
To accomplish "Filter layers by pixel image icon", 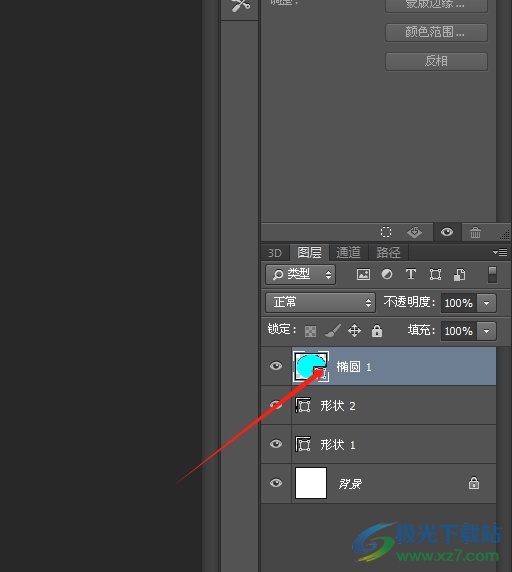I will click(x=363, y=274).
